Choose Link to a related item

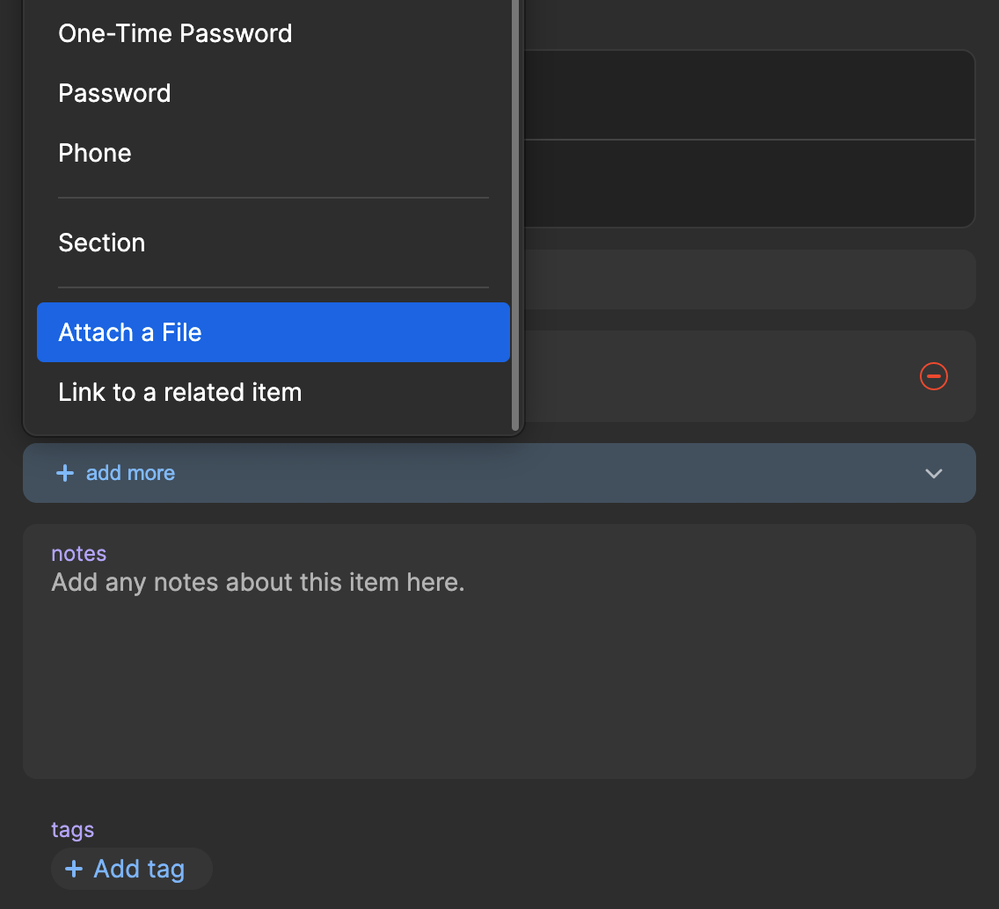tap(180, 392)
